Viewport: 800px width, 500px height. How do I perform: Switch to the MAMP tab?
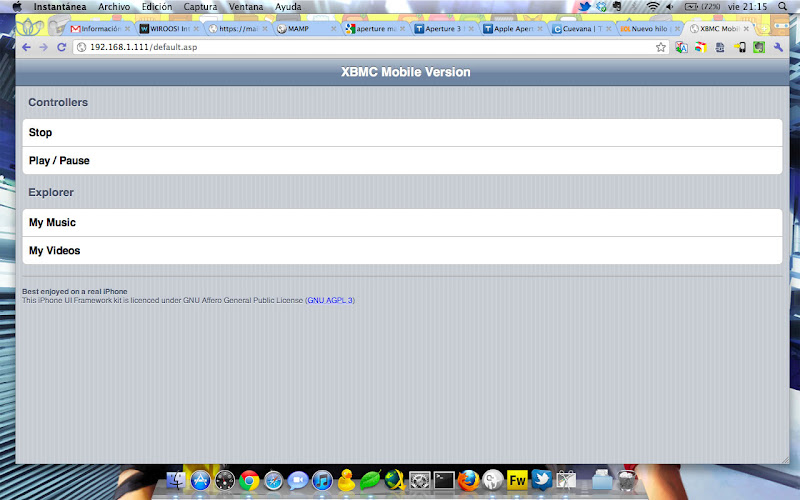tap(306, 29)
